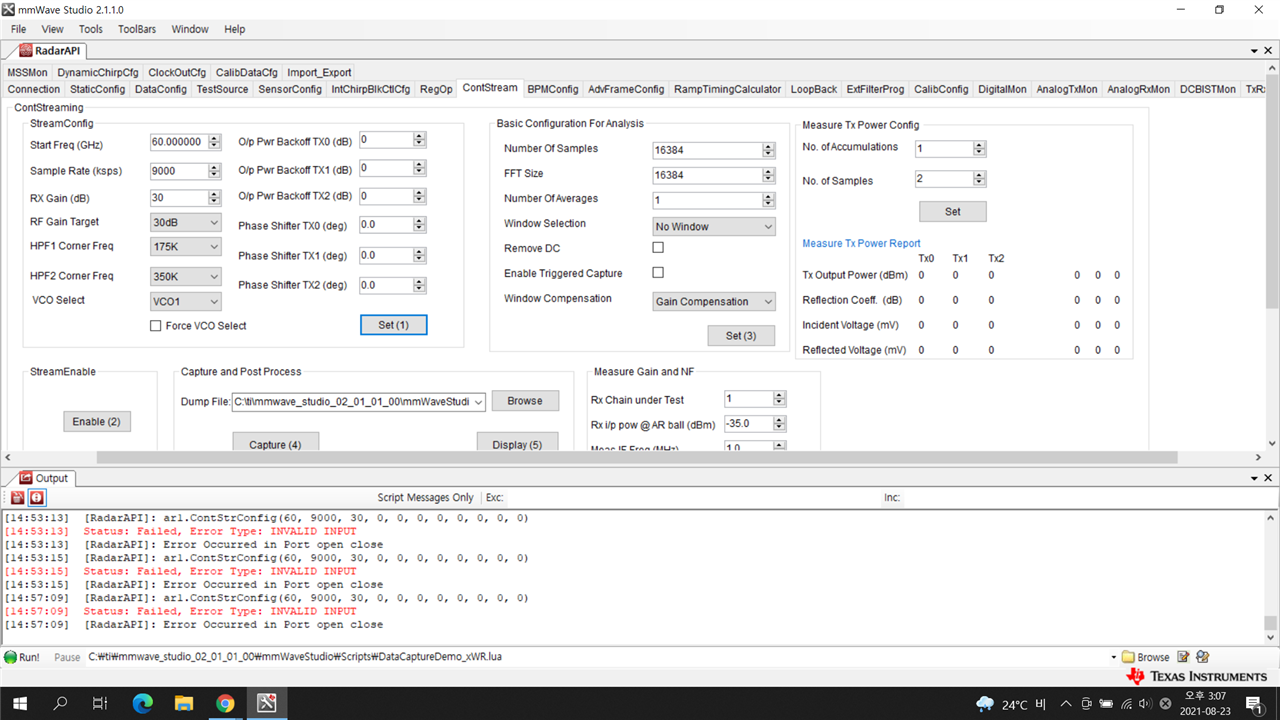Open Windows search from the taskbar
Image resolution: width=1280 pixels, height=720 pixels.
coord(60,704)
